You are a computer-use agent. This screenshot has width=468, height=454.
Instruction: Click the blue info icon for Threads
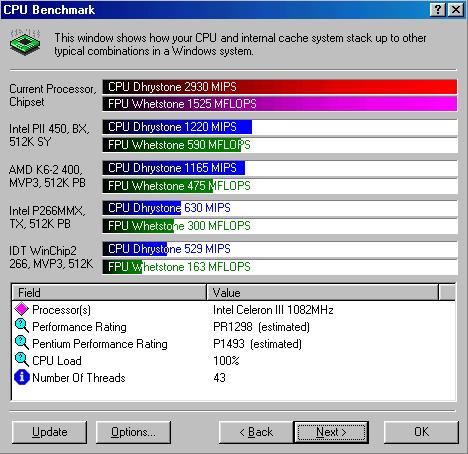click(22, 377)
